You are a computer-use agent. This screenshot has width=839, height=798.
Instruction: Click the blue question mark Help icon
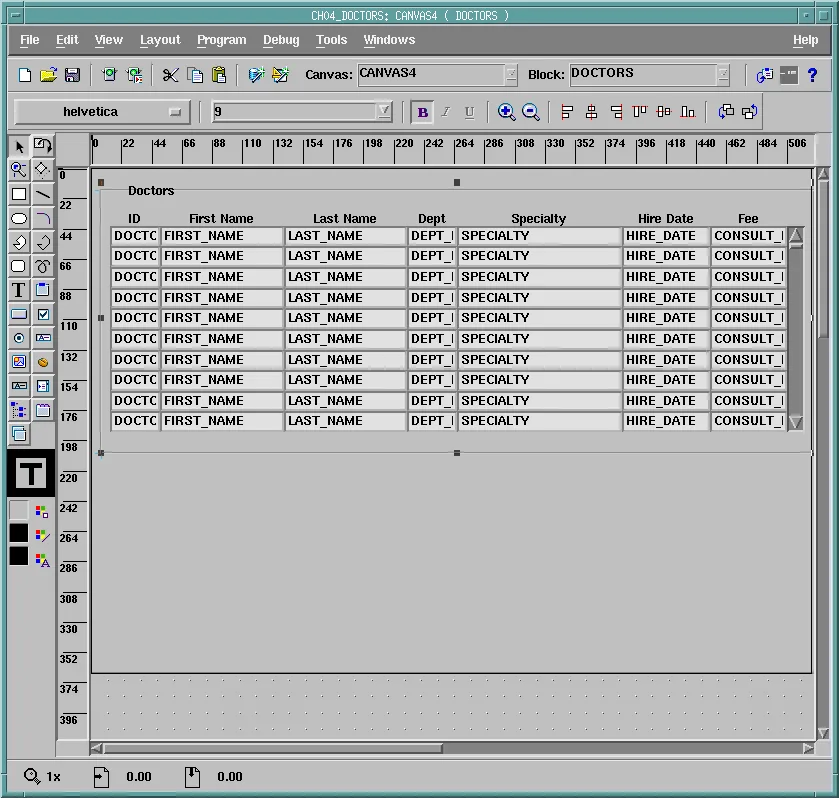point(812,75)
